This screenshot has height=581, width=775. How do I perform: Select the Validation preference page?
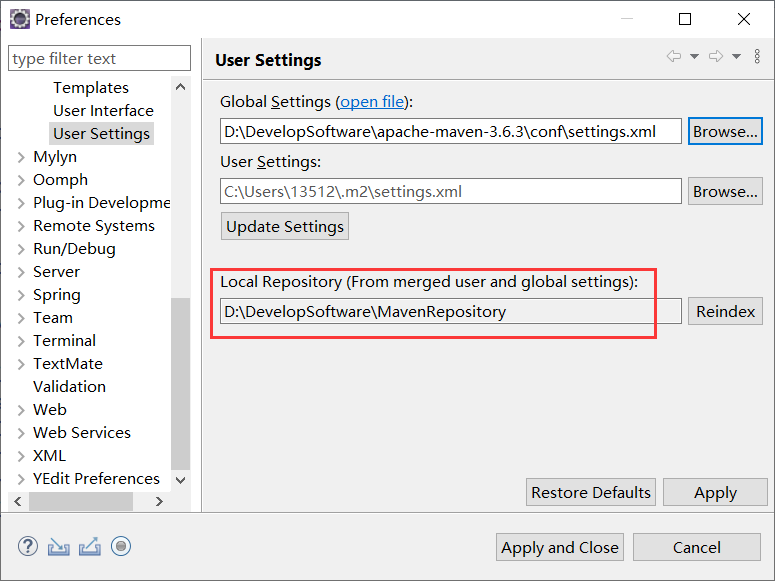(69, 386)
